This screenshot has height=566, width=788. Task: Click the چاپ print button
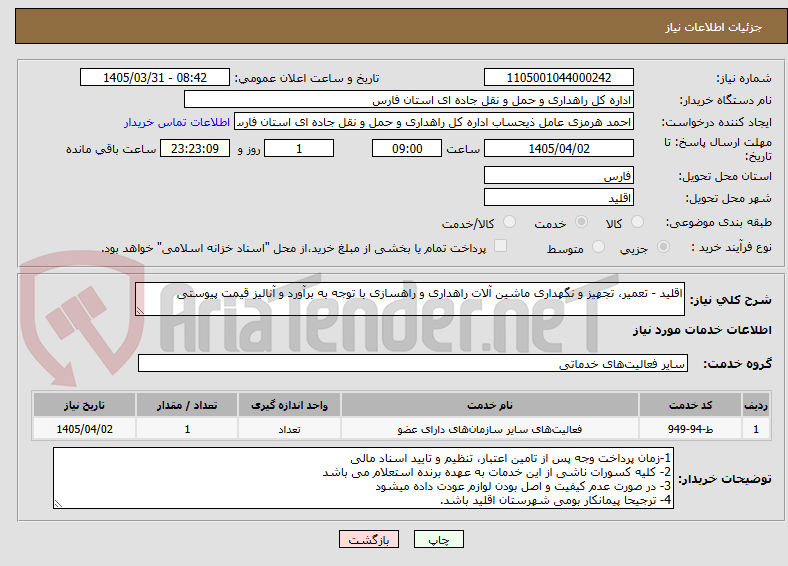pos(439,539)
